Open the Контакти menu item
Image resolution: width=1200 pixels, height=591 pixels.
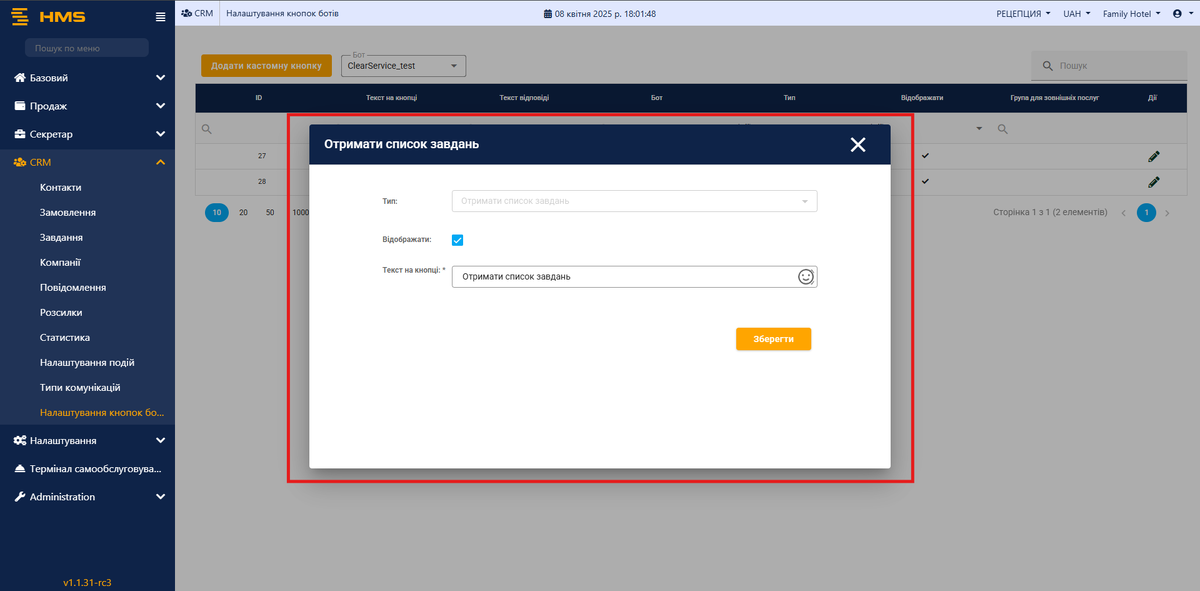click(61, 187)
